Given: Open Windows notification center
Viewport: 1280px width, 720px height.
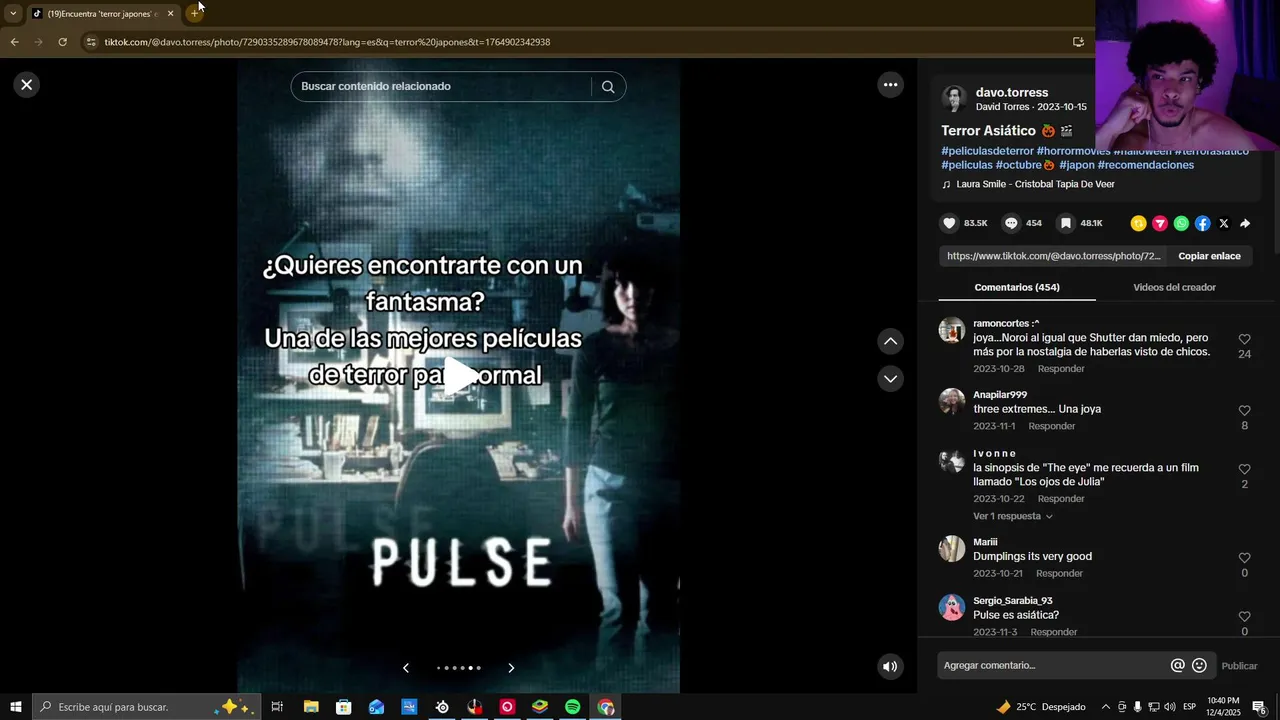Looking at the screenshot, I should click(1259, 707).
